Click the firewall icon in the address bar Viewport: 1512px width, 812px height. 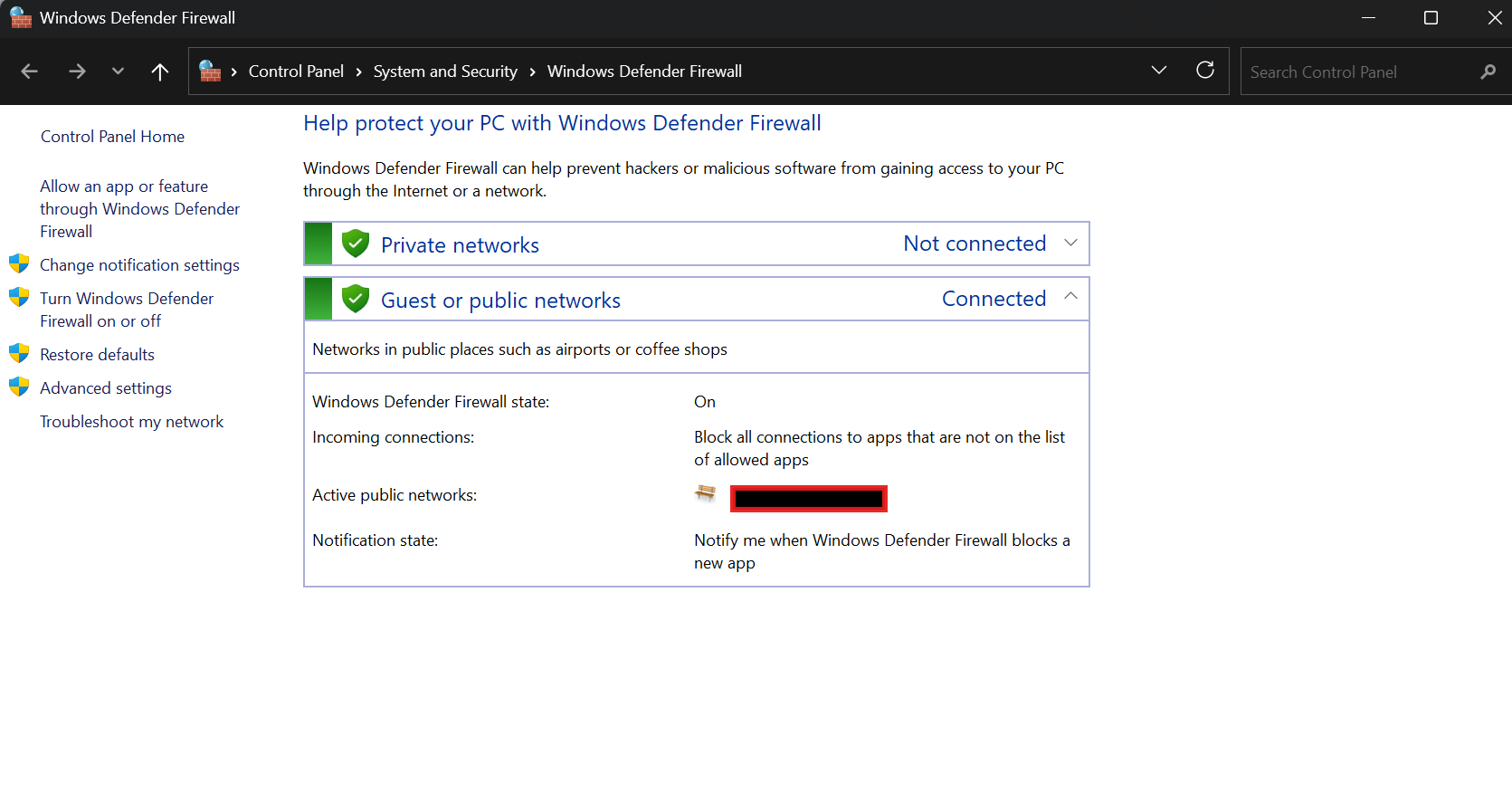(x=210, y=72)
